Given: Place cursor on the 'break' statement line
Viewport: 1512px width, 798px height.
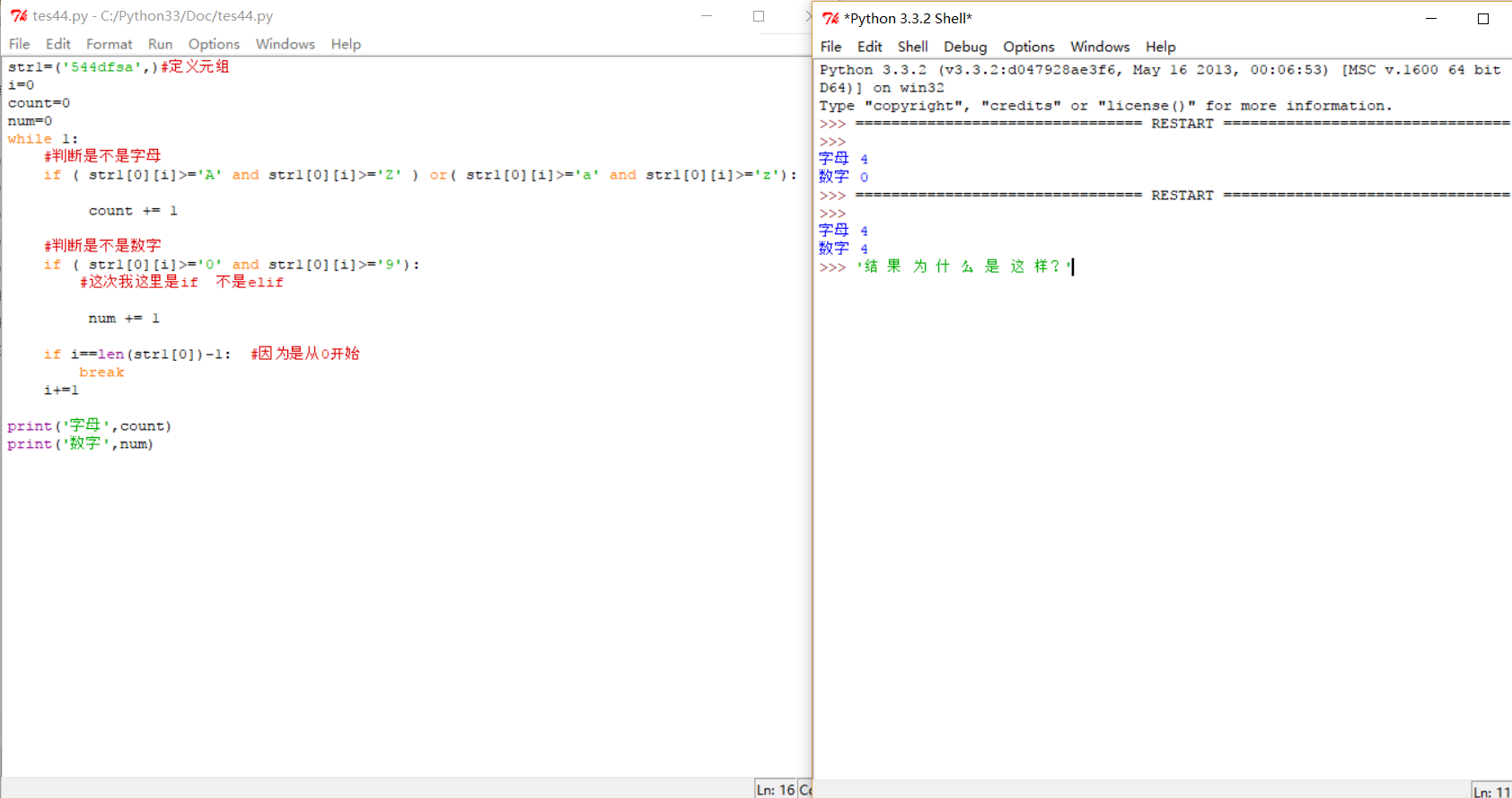Looking at the screenshot, I should [101, 373].
